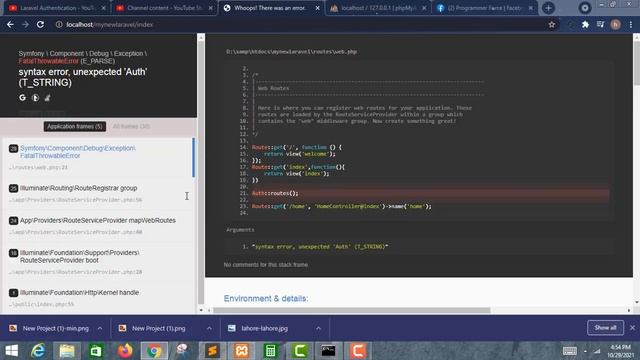Go forward in browser history
This screenshot has width=640, height=360.
tap(25, 24)
